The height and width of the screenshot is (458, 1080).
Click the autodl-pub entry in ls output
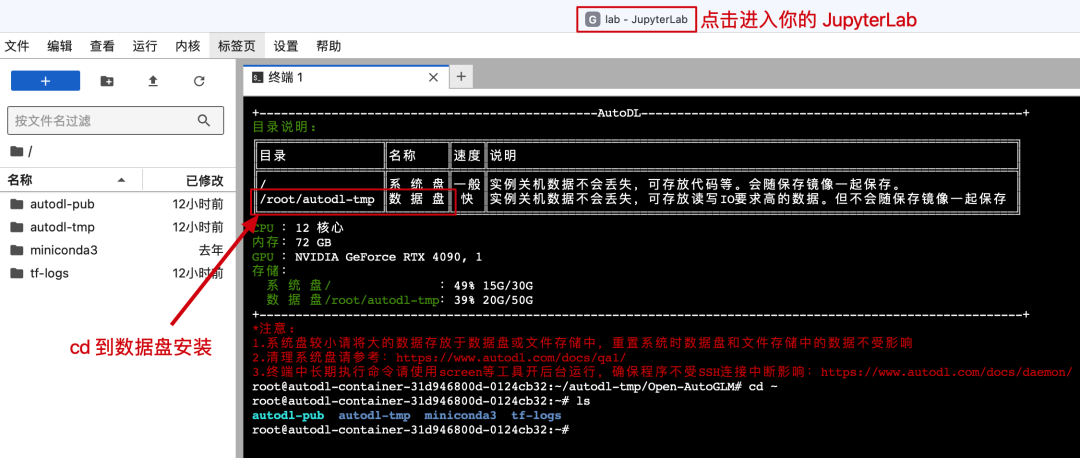(x=289, y=416)
